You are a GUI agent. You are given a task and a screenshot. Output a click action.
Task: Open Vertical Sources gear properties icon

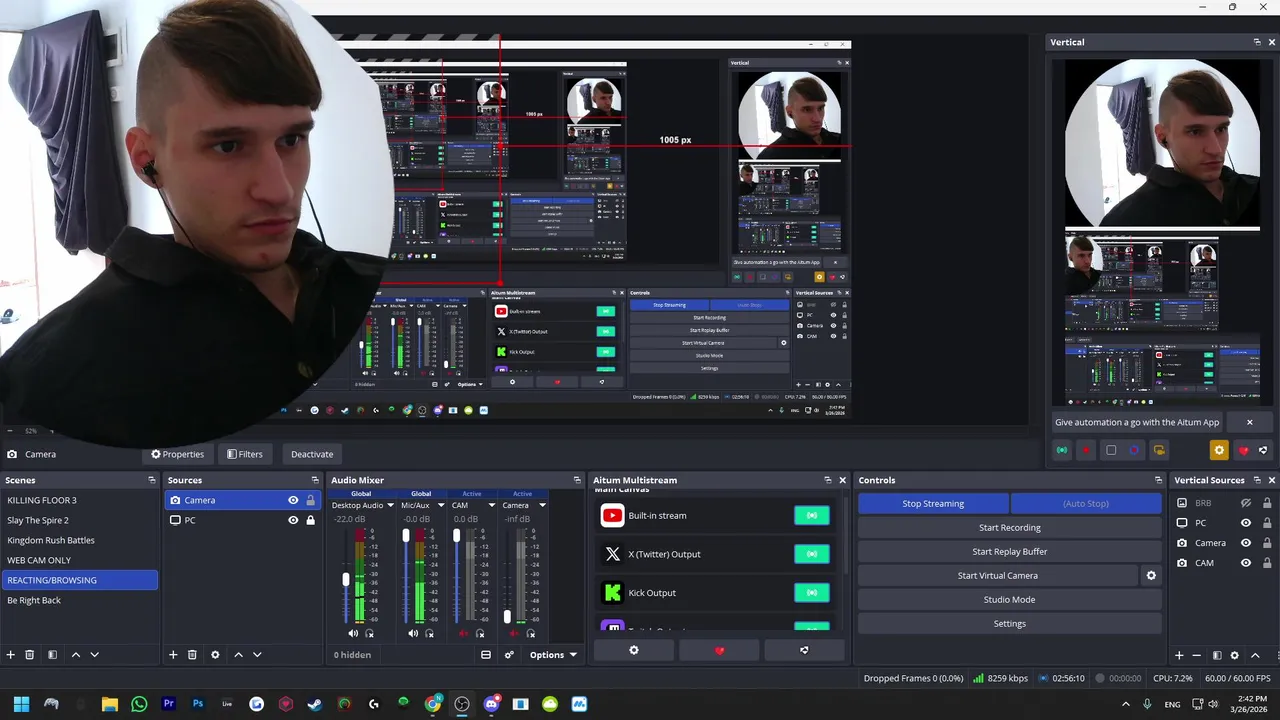(x=1235, y=655)
